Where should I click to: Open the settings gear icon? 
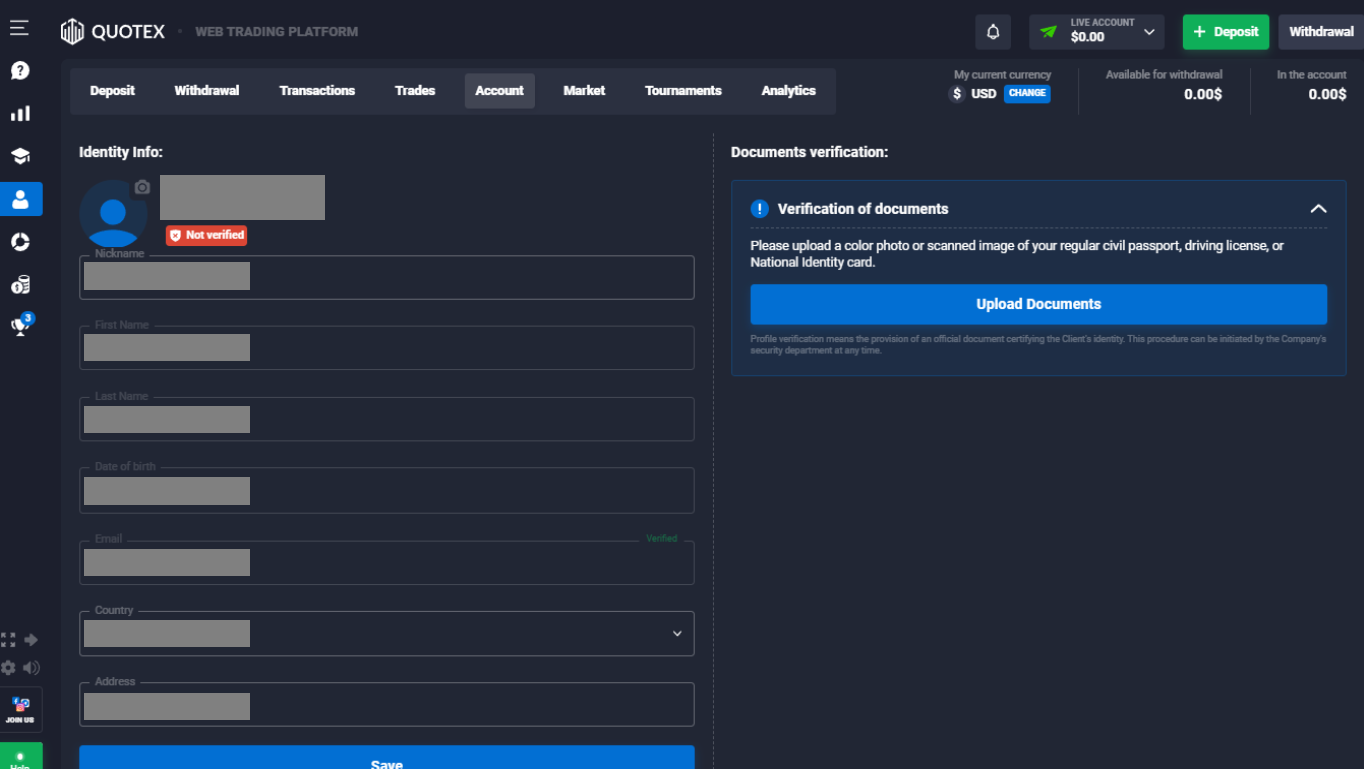point(9,667)
